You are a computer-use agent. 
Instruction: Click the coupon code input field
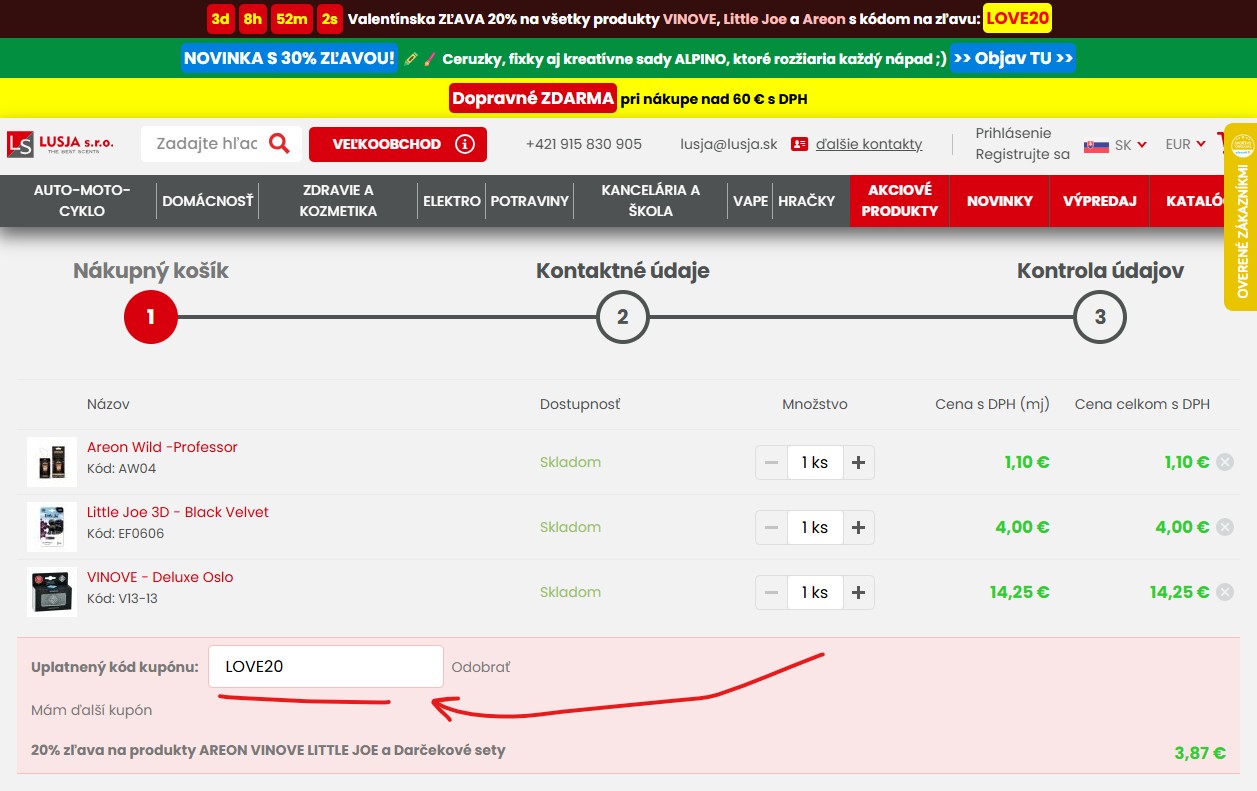(x=325, y=667)
